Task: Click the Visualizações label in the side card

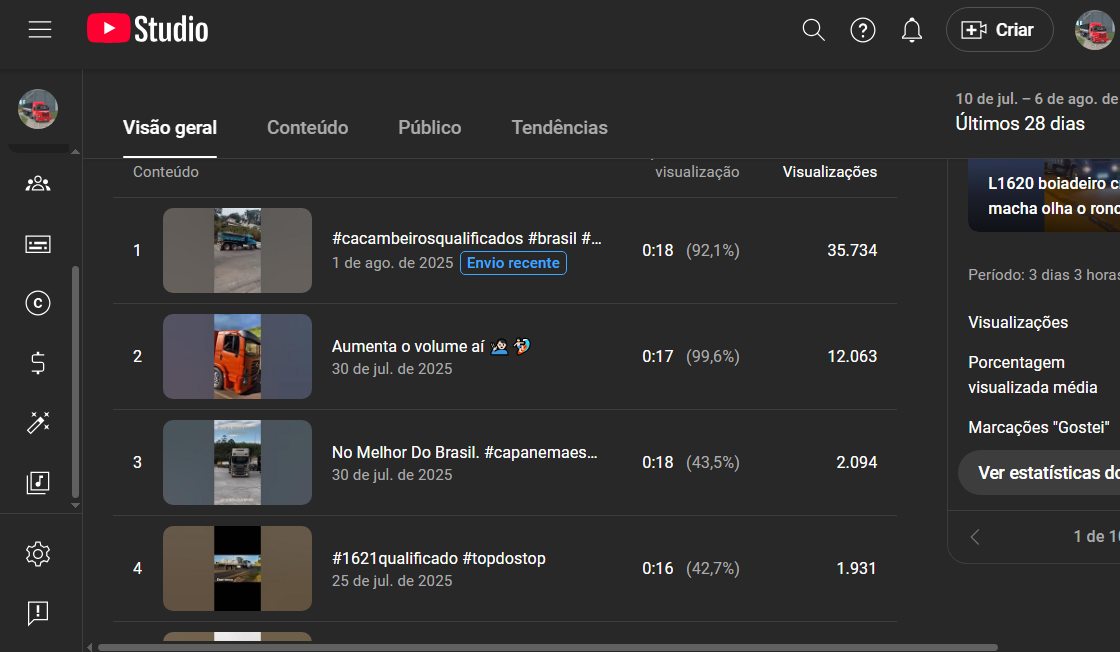Action: click(1018, 323)
